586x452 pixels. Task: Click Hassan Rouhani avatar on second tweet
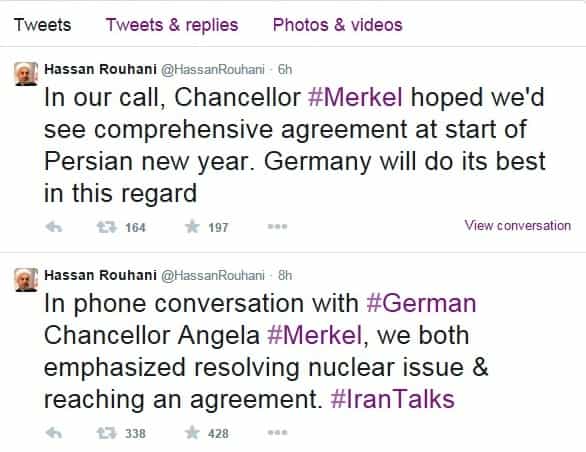[26, 280]
